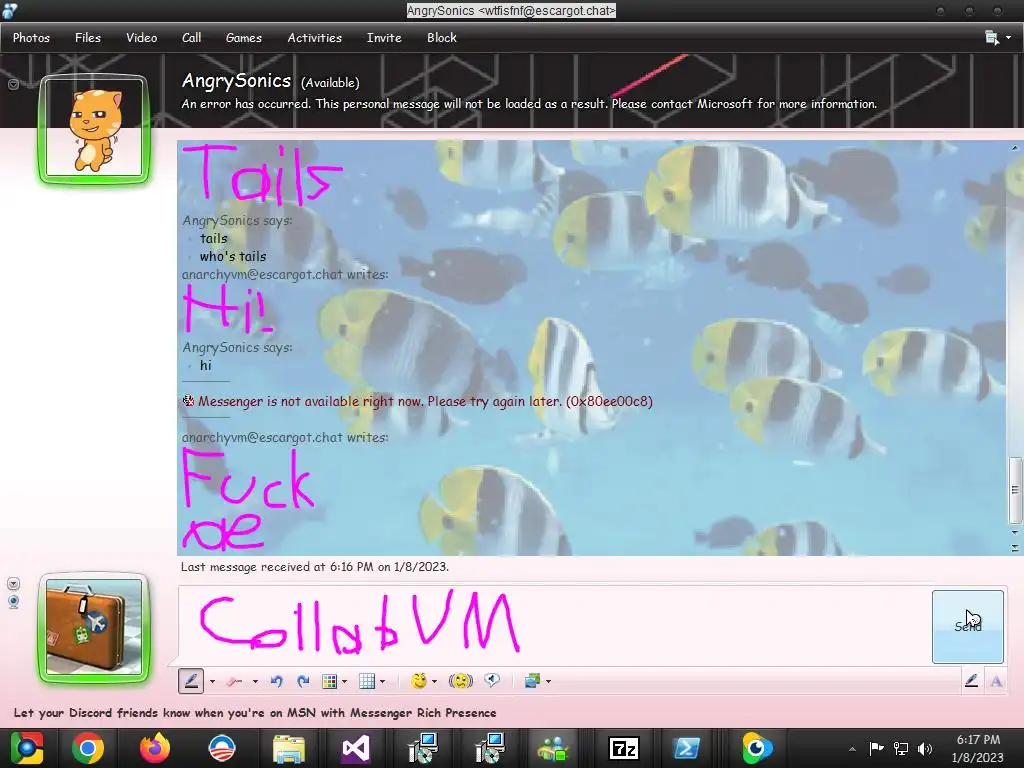Viewport: 1024px width, 768px height.
Task: Click the "Last message received" status text
Action: 315,567
